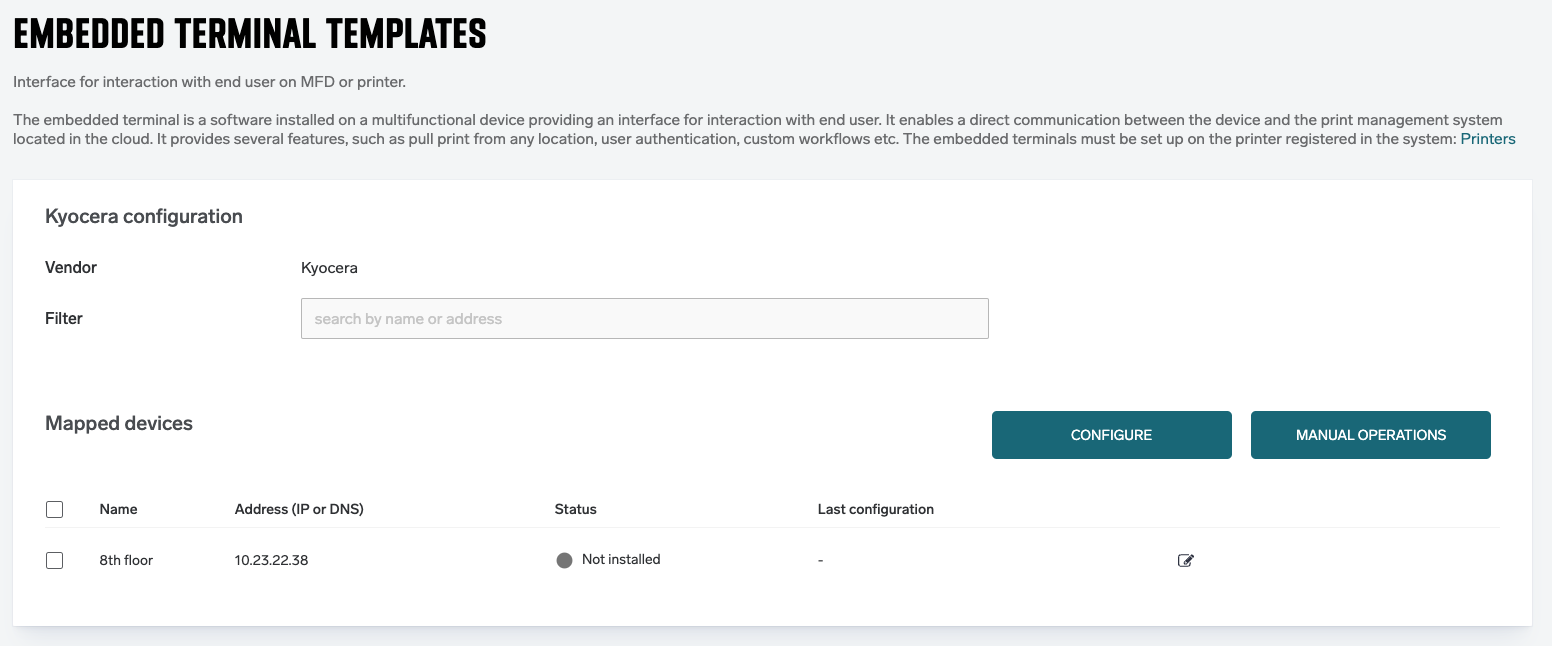Follow the Printers link
1552x646 pixels.
[1487, 139]
